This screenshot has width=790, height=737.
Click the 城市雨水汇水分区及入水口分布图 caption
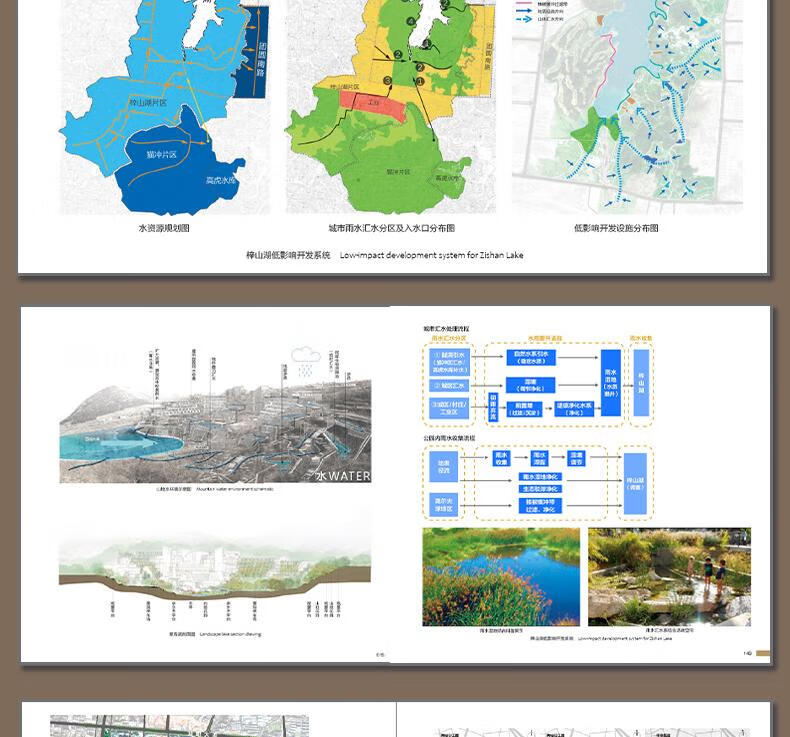coord(391,228)
